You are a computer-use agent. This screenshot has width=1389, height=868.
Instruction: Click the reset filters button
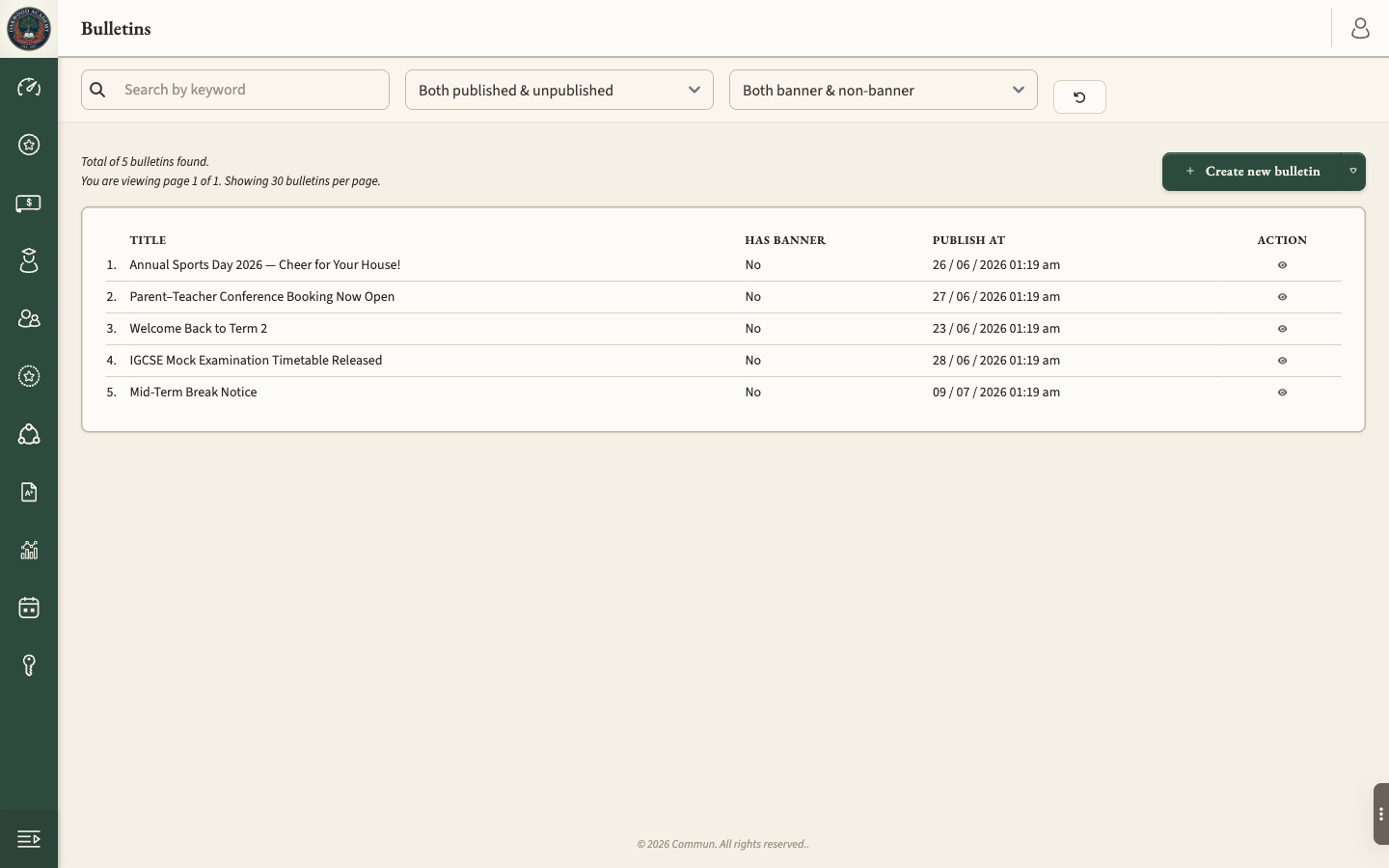tap(1079, 96)
